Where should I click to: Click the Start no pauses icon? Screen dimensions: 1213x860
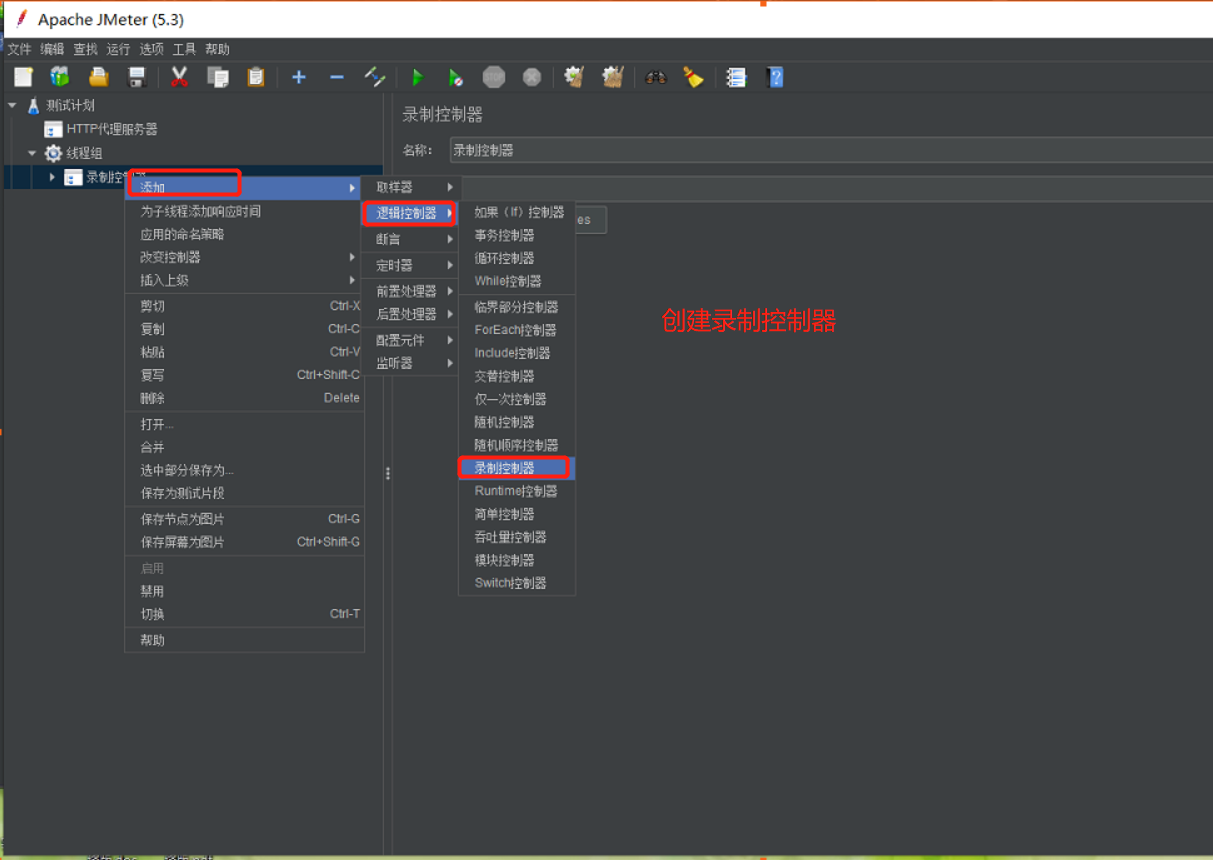(455, 77)
